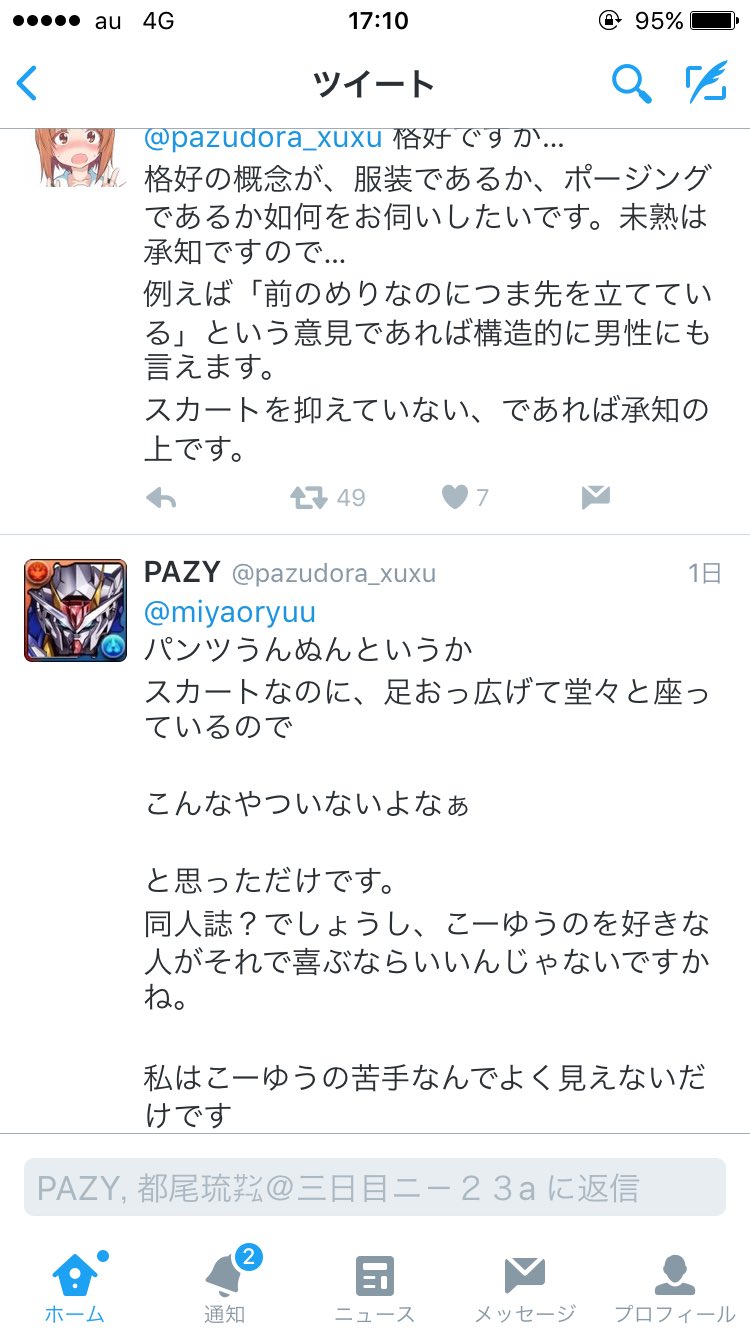The width and height of the screenshot is (750, 1334).
Task: Open the プロフィール tab
Action: 674,1285
